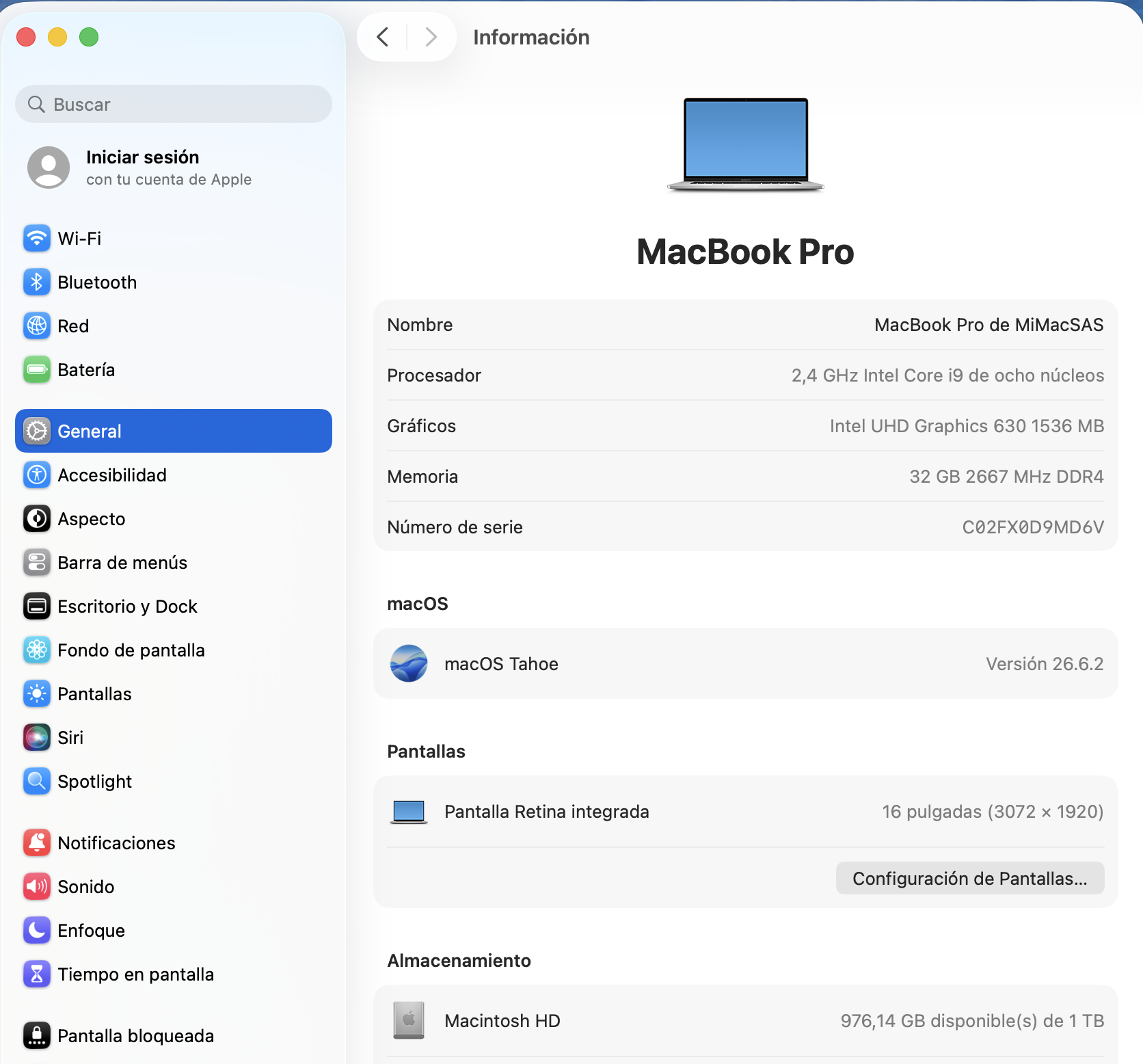Click the macOS Tahoe label
The height and width of the screenshot is (1064, 1143).
click(501, 664)
